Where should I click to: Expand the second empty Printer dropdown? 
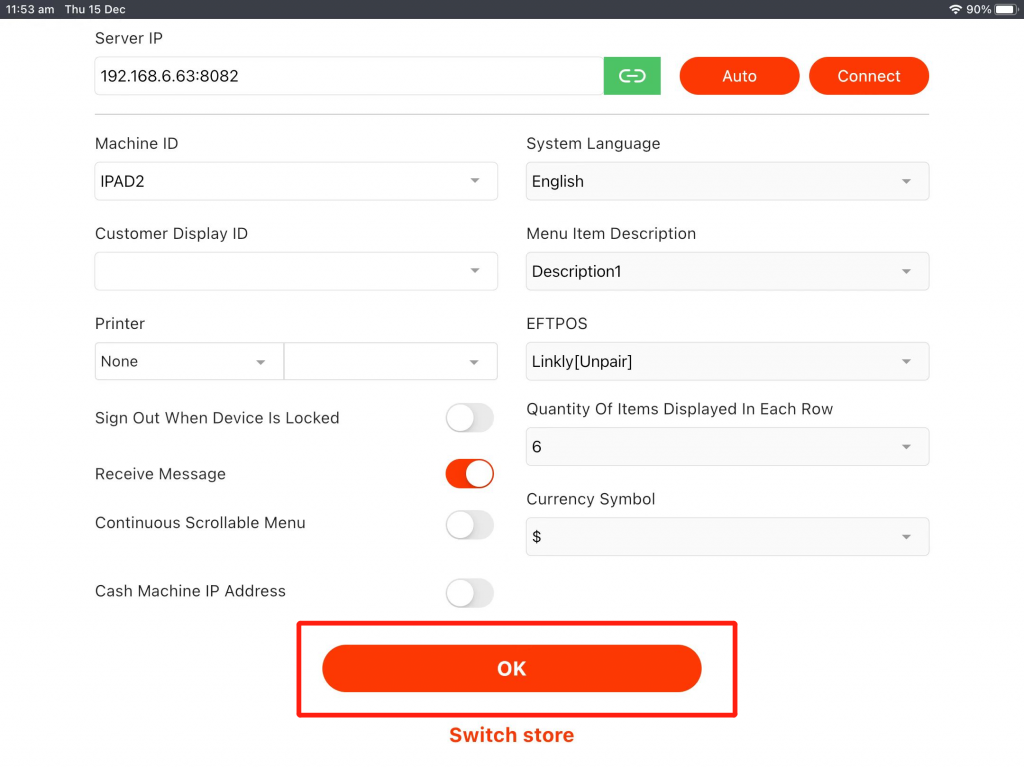click(x=390, y=361)
